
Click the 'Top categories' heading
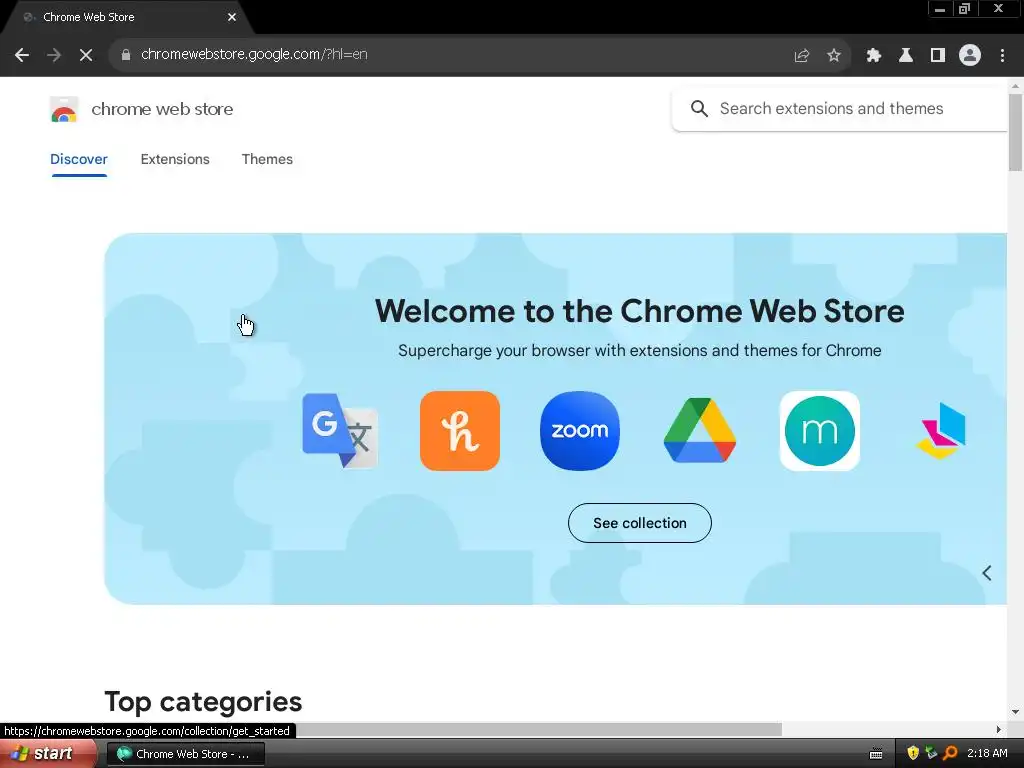[x=203, y=702]
